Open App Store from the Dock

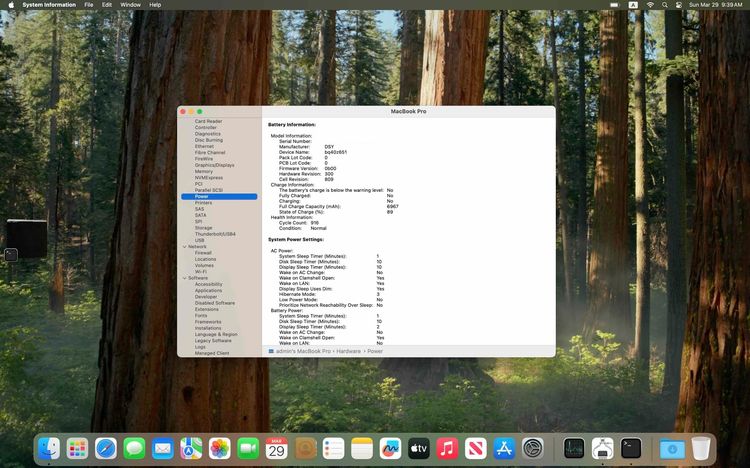point(504,448)
